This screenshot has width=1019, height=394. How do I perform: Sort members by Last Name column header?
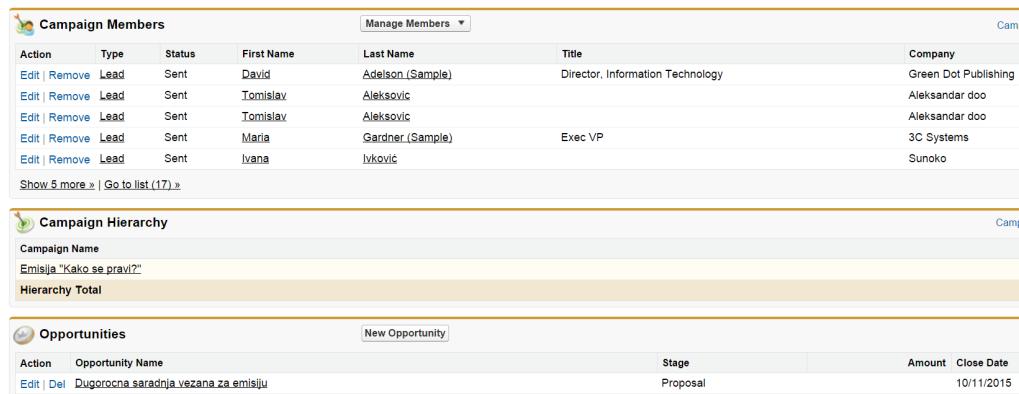click(389, 54)
